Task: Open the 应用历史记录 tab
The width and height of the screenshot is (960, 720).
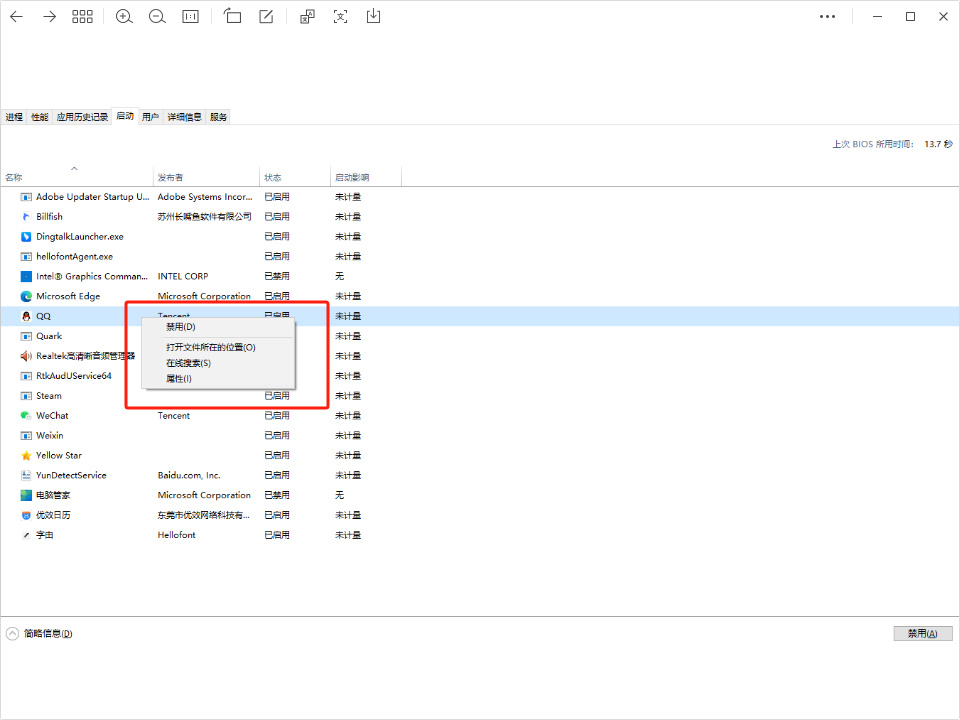Action: 82,117
